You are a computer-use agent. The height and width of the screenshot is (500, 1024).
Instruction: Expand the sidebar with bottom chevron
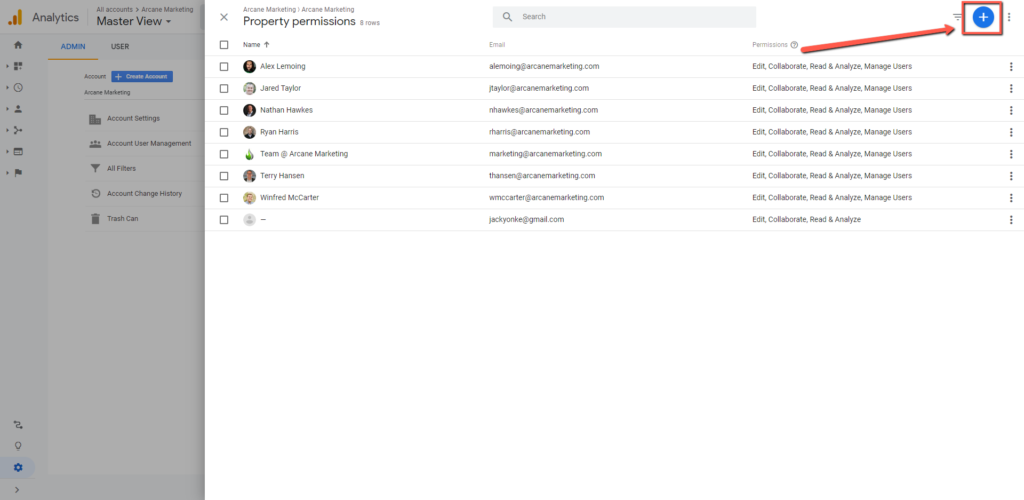tap(18, 490)
